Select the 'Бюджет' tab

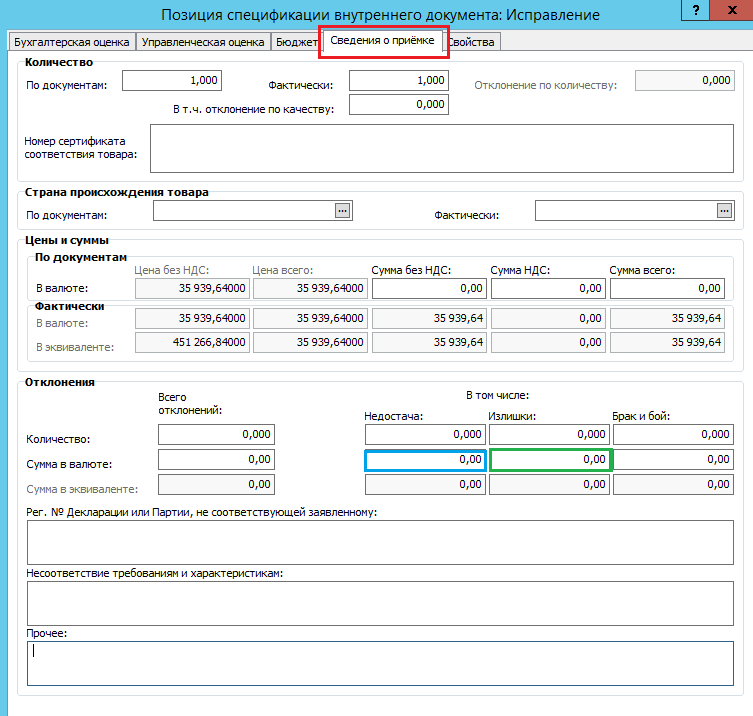(x=296, y=42)
